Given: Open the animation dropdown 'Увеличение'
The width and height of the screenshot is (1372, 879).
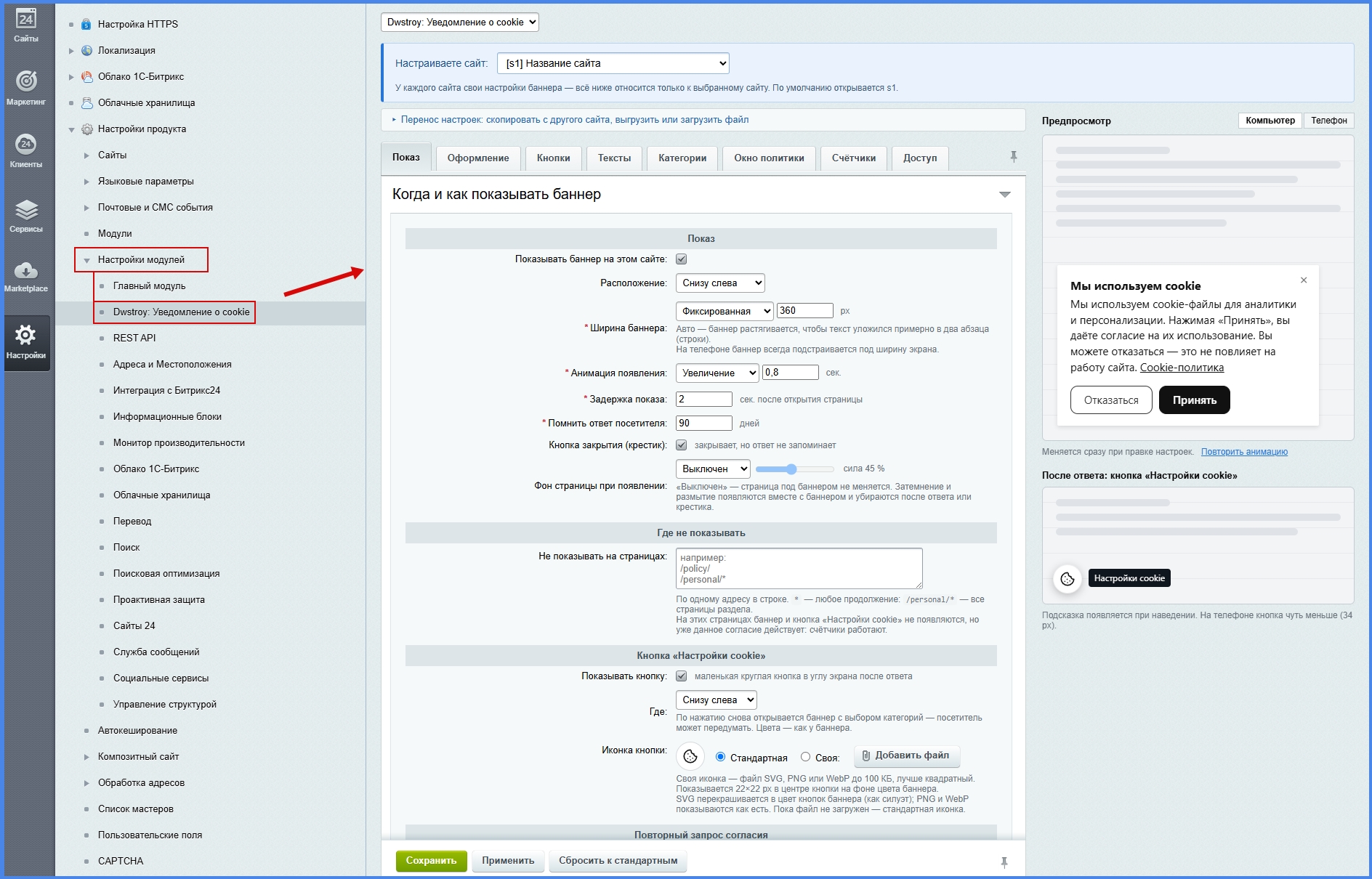Looking at the screenshot, I should coord(717,373).
